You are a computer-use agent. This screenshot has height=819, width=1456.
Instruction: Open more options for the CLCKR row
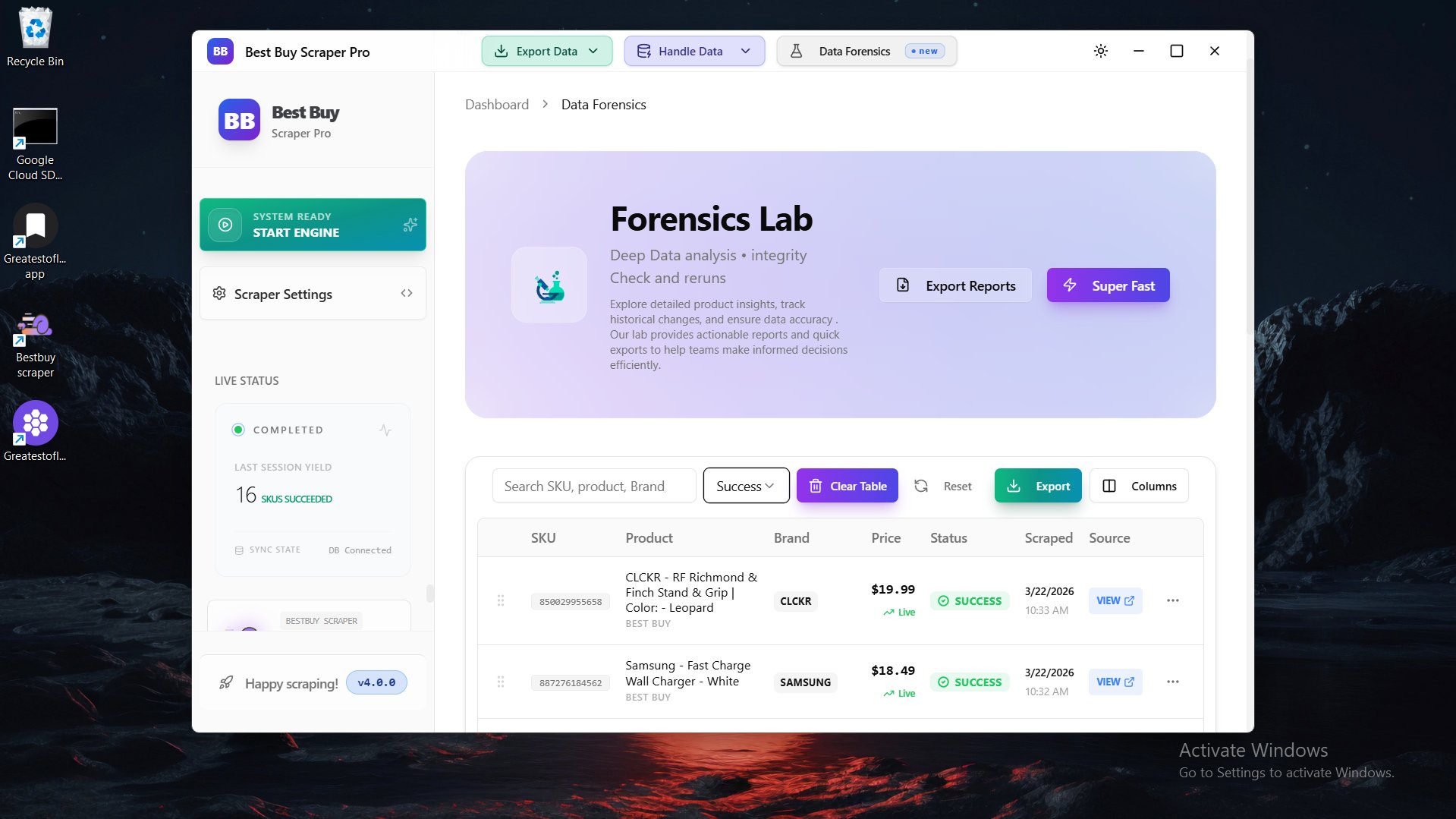(x=1173, y=600)
